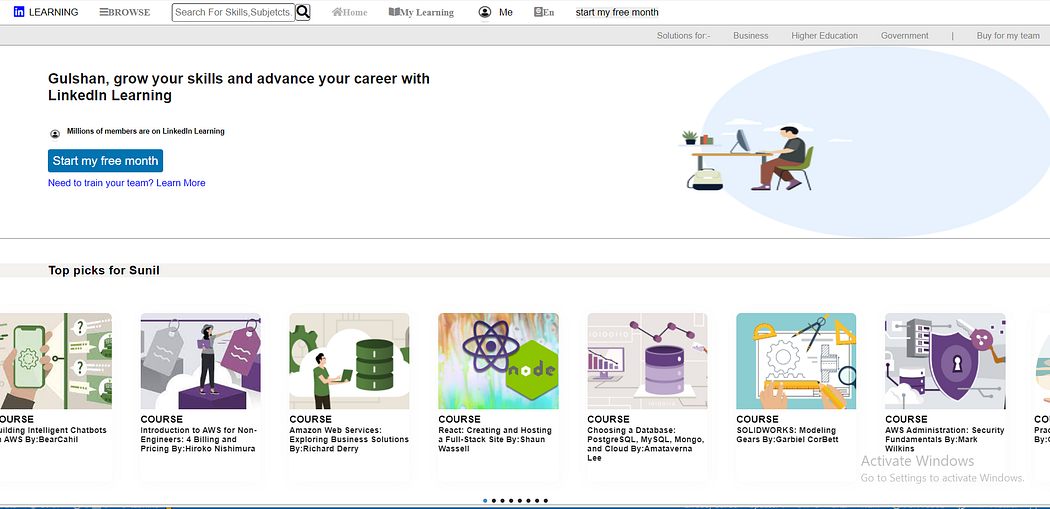Click the title 'AWS Administration: Security Fundamentals'
The height and width of the screenshot is (509, 1050).
[945, 439]
